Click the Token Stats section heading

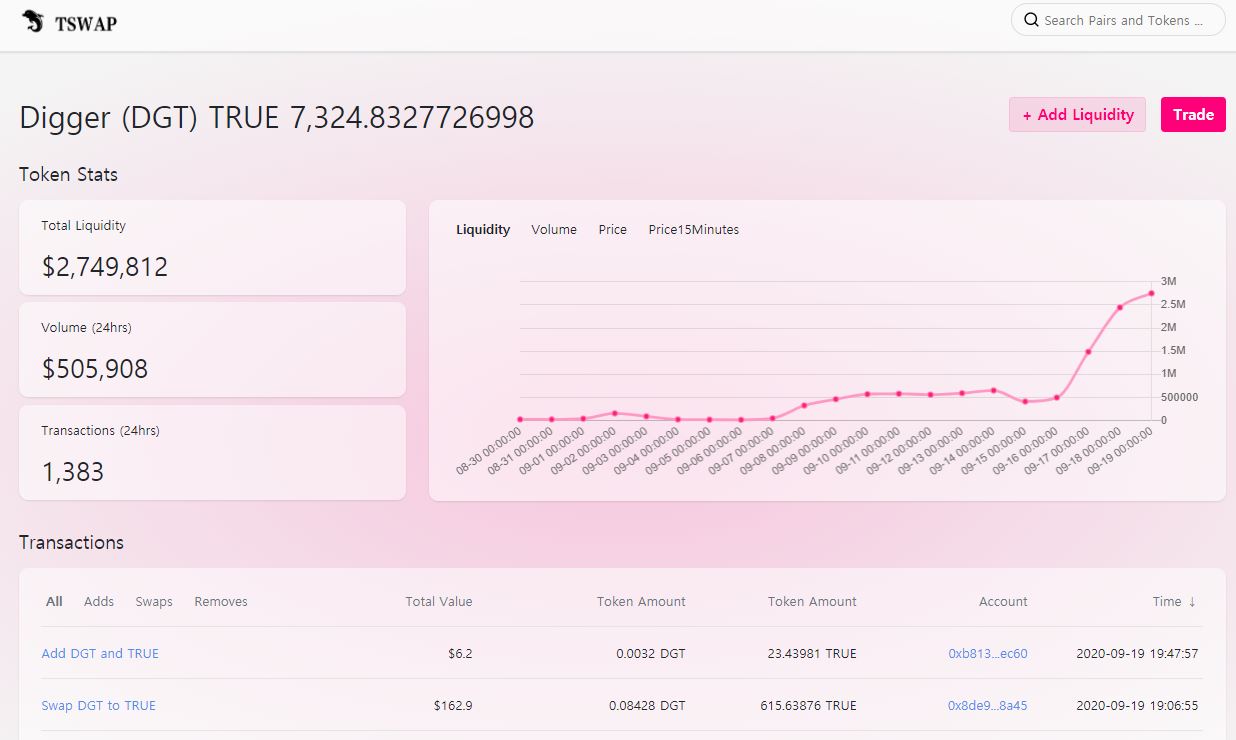[x=68, y=175]
